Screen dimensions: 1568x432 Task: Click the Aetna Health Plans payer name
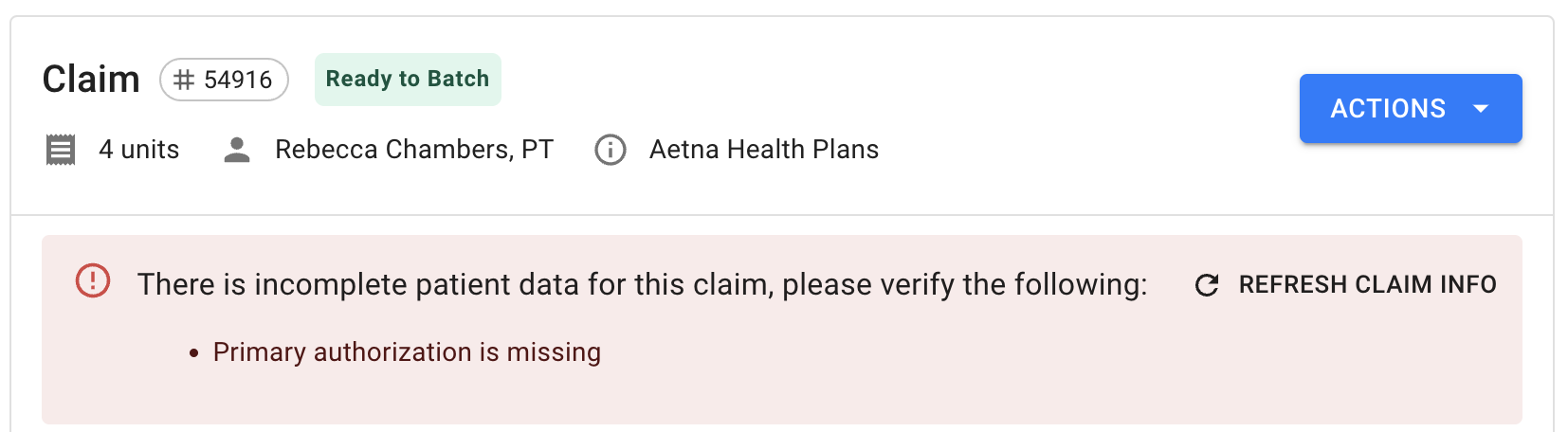pos(764,150)
